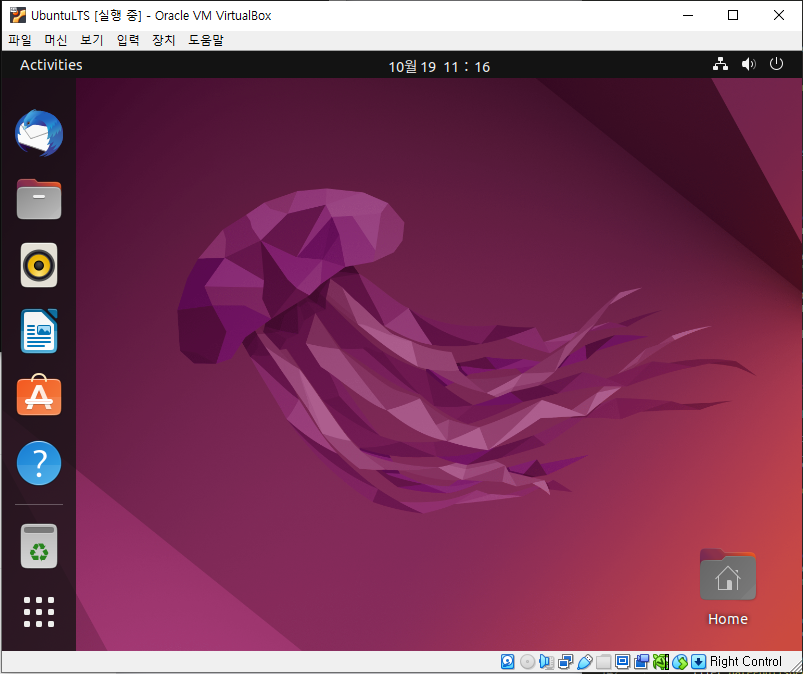This screenshot has height=674, width=803.
Task: Open the 파일 menu
Action: pyautogui.click(x=20, y=40)
